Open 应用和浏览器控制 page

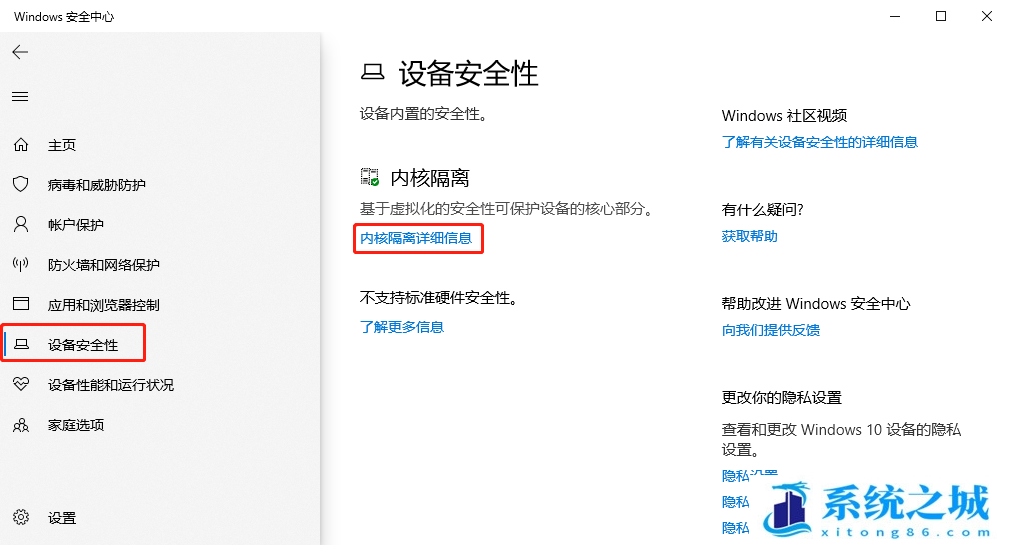pyautogui.click(x=104, y=305)
